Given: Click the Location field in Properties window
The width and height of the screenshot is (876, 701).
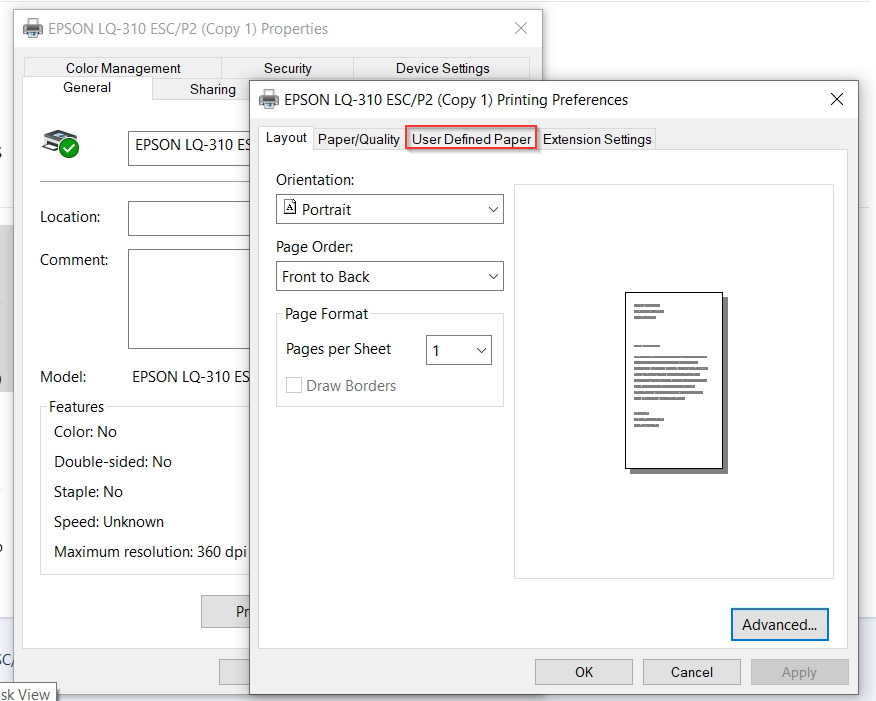Looking at the screenshot, I should coord(189,218).
